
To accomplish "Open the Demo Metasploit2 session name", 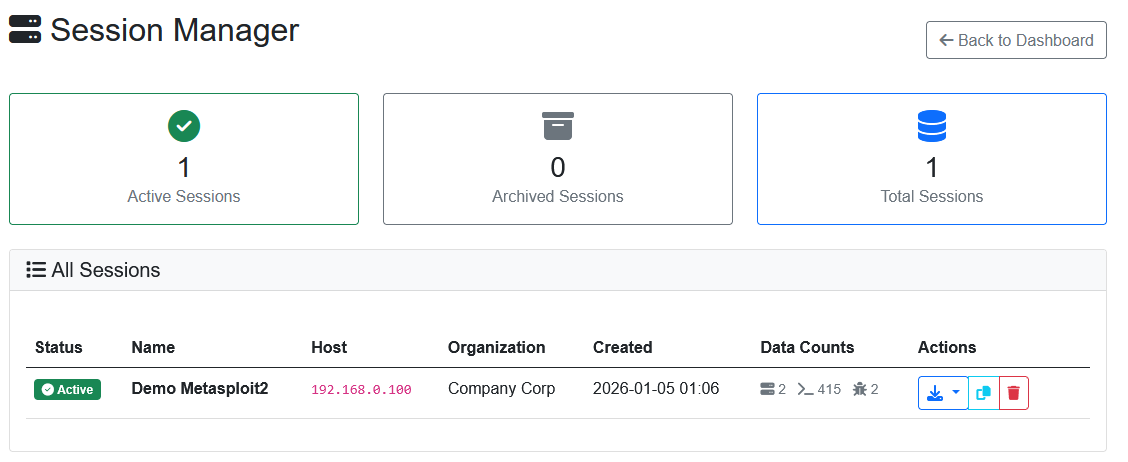I will pos(200,388).
